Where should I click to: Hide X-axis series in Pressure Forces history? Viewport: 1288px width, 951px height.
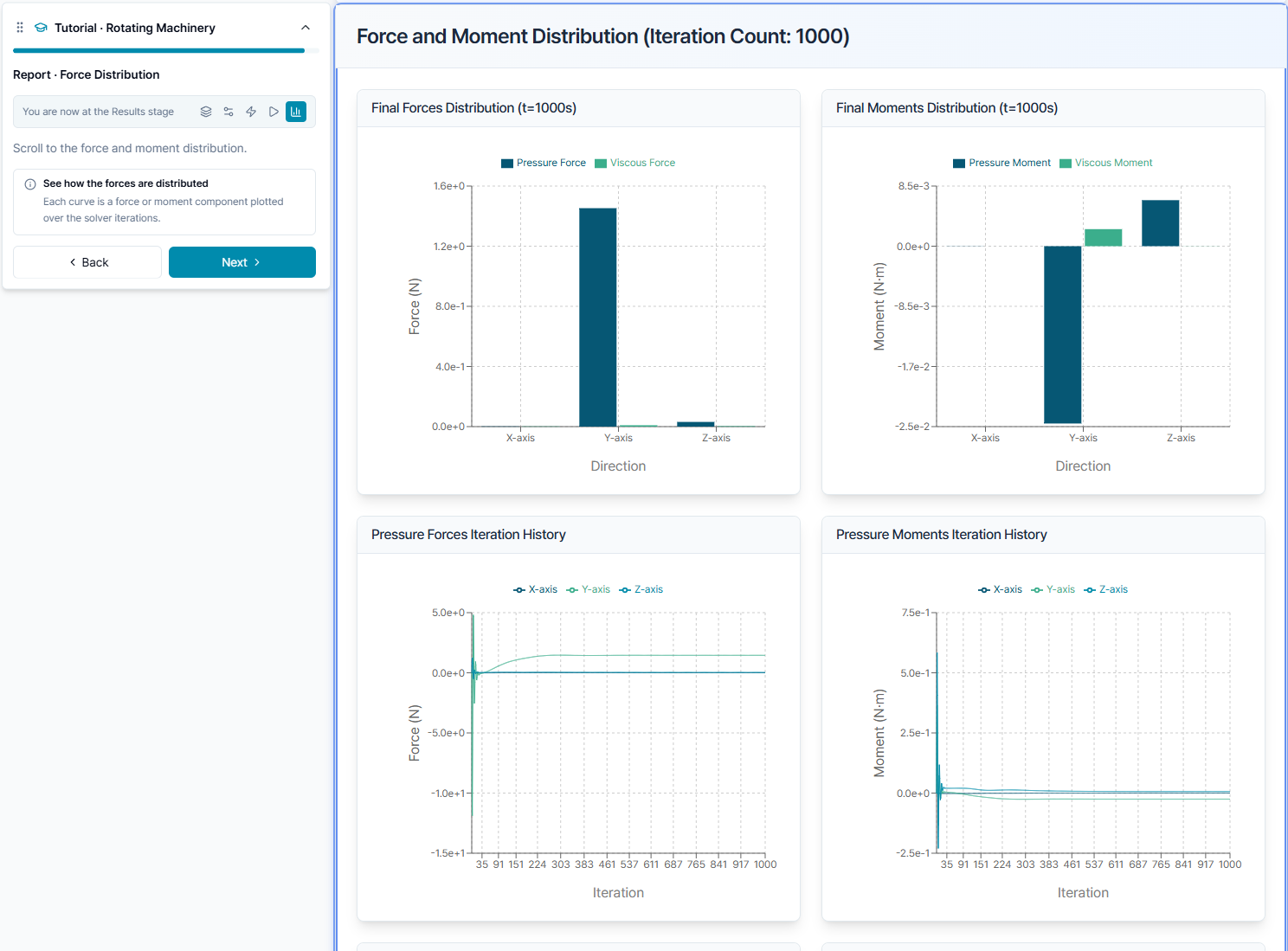[536, 589]
